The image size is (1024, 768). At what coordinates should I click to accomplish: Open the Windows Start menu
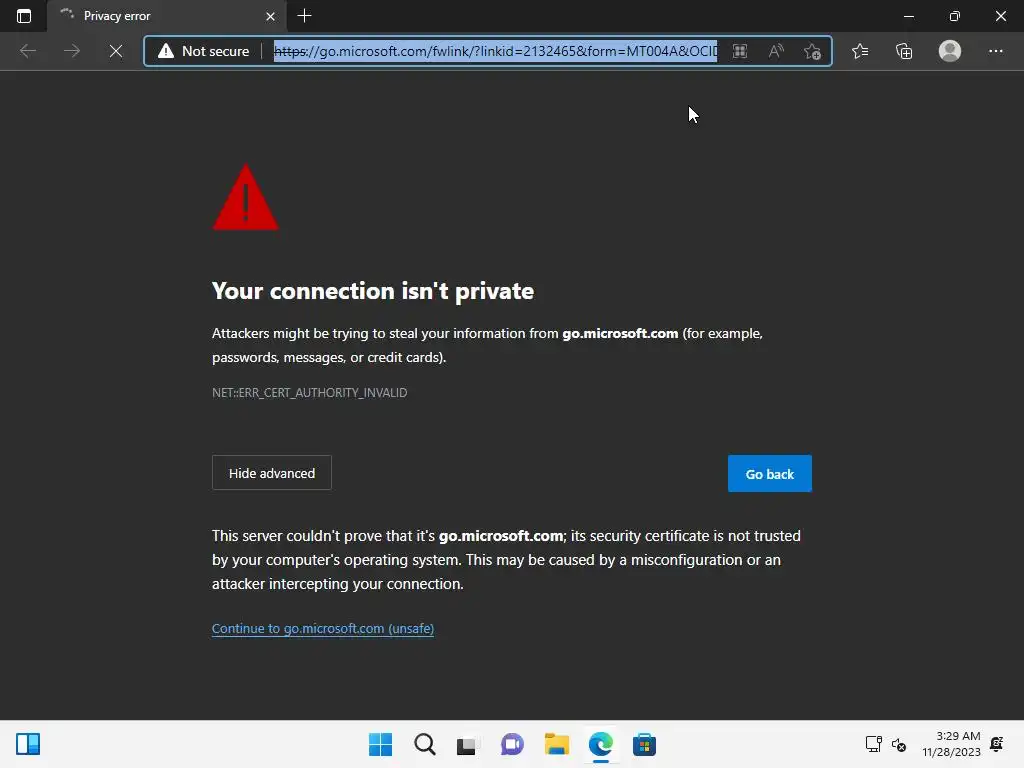coord(381,744)
